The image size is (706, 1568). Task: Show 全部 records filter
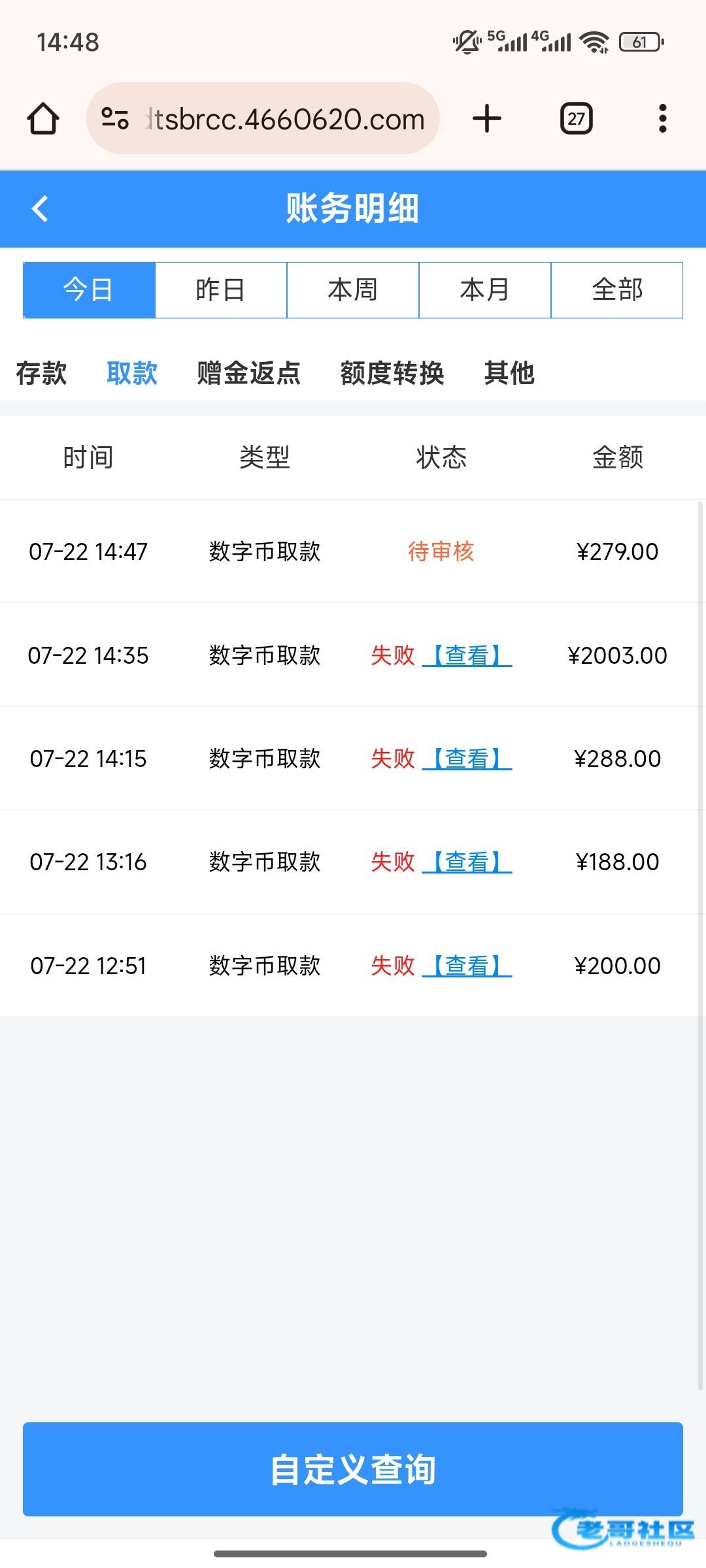click(617, 290)
